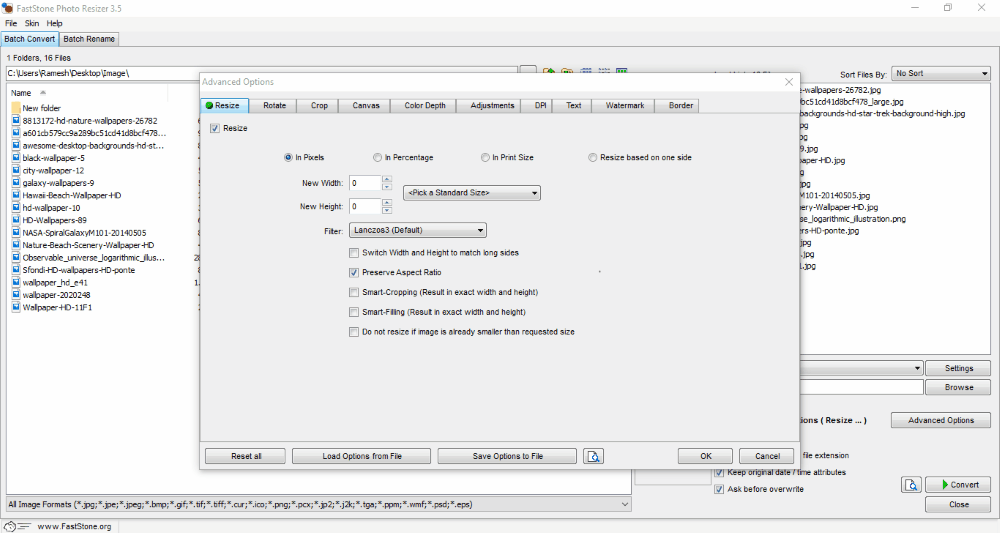The width and height of the screenshot is (1000, 533).
Task: Click the Convert button
Action: point(959,485)
